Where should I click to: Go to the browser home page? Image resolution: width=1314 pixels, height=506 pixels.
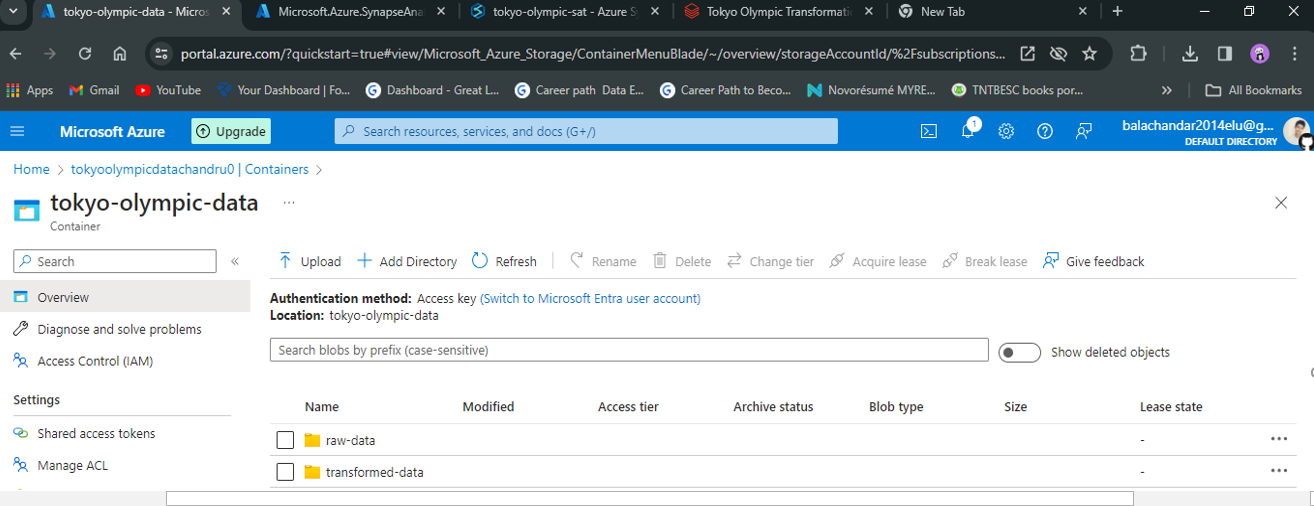point(120,54)
